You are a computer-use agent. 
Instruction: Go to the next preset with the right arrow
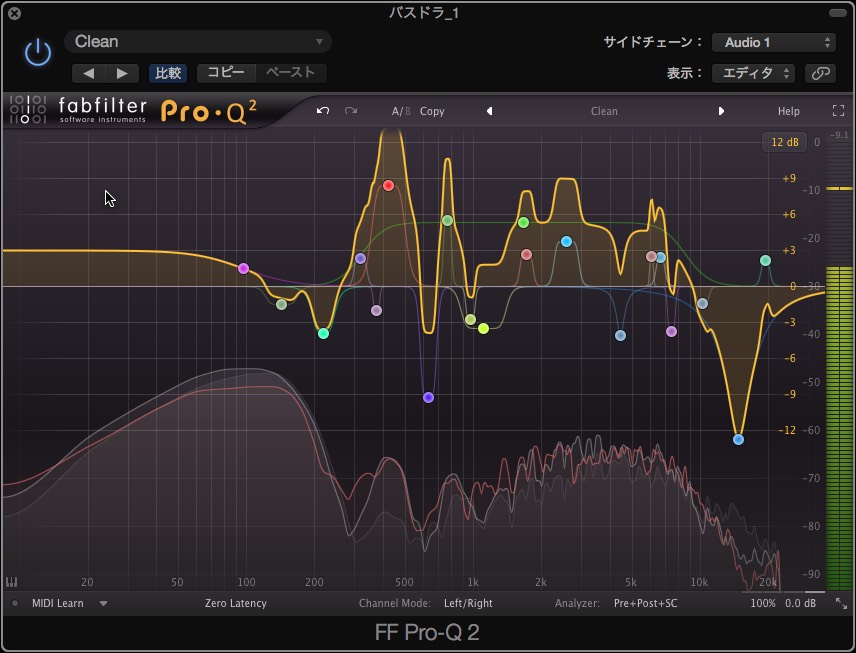[x=122, y=73]
